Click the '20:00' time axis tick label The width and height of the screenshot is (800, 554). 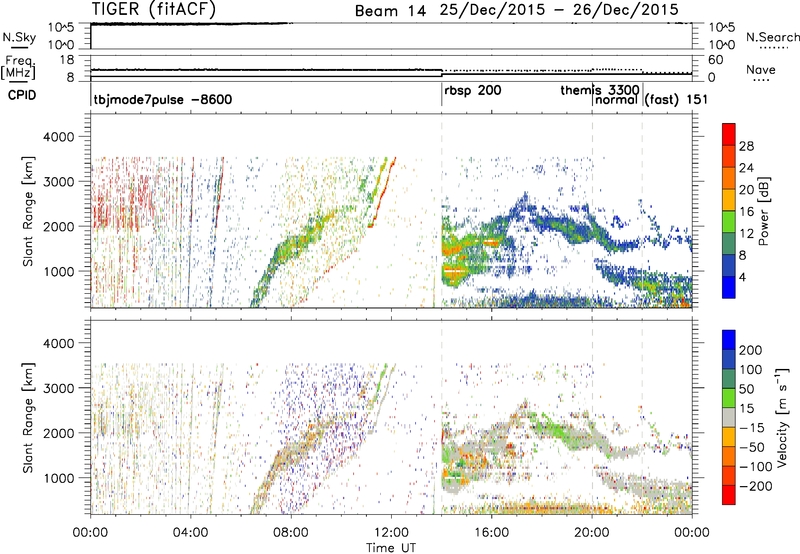pos(592,533)
